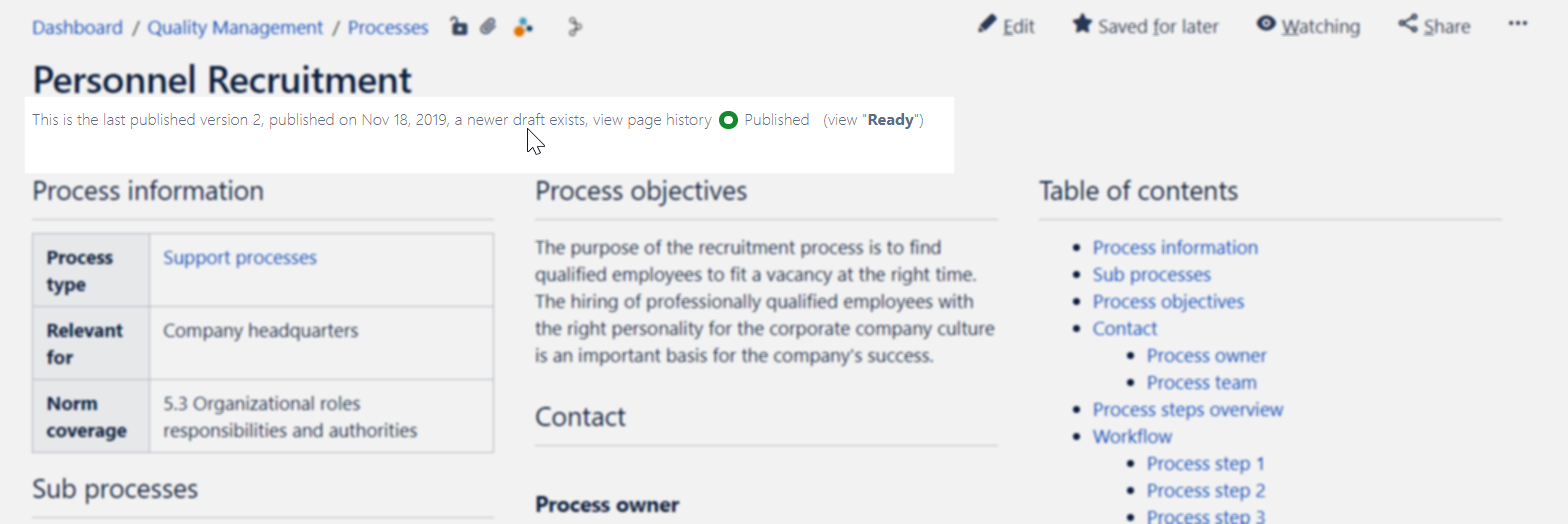Click the workflow branch icon beside breadcrumbs
1568x524 pixels.
pyautogui.click(x=574, y=27)
